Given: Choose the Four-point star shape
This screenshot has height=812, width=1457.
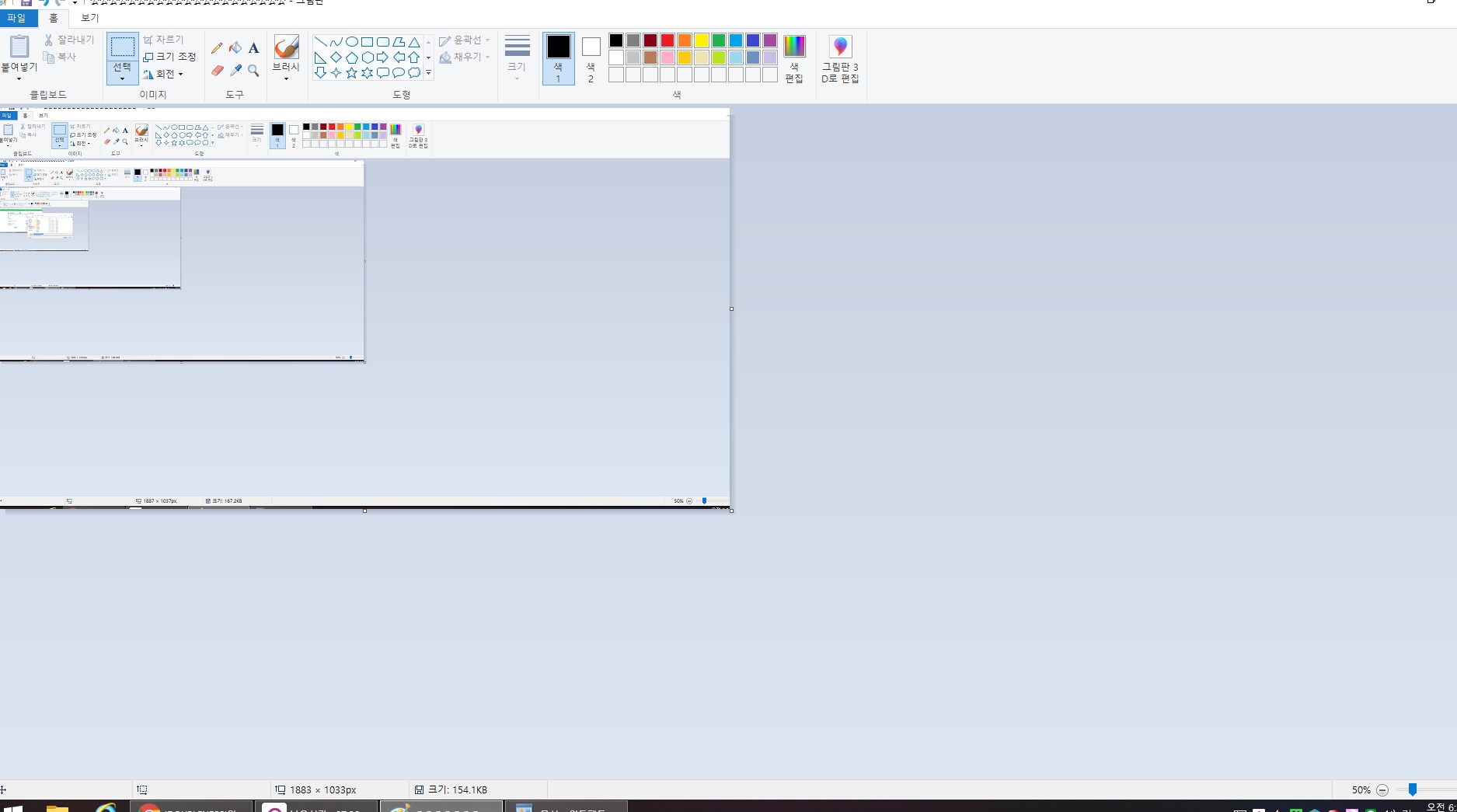Looking at the screenshot, I should [336, 73].
